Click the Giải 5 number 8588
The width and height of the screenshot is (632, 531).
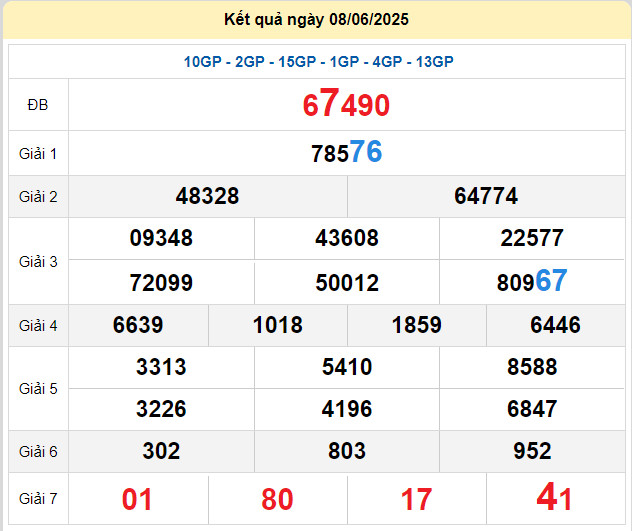point(532,367)
